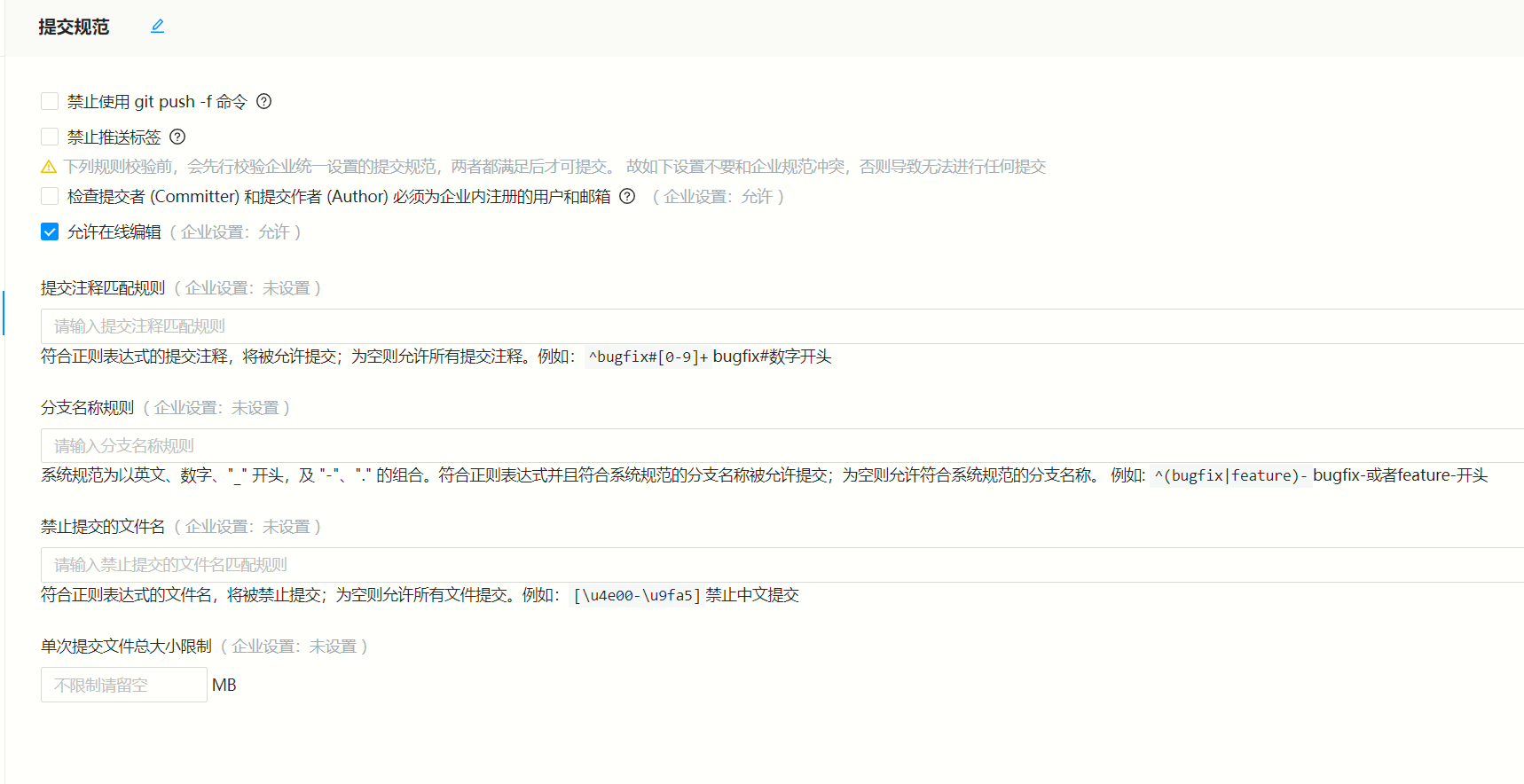The height and width of the screenshot is (784, 1524).
Task: Click the grey 下列规则校验前 warning text
Action: click(554, 167)
